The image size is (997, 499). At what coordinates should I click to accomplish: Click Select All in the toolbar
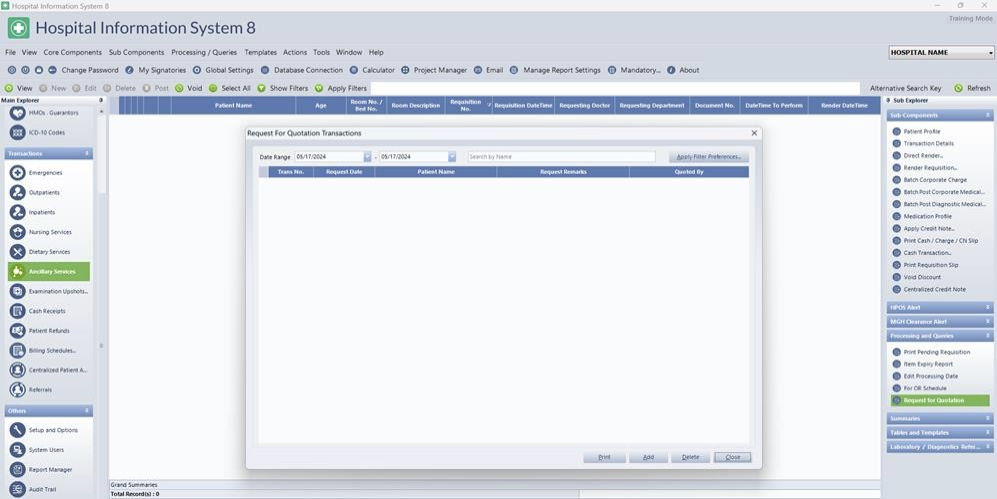pyautogui.click(x=213, y=88)
